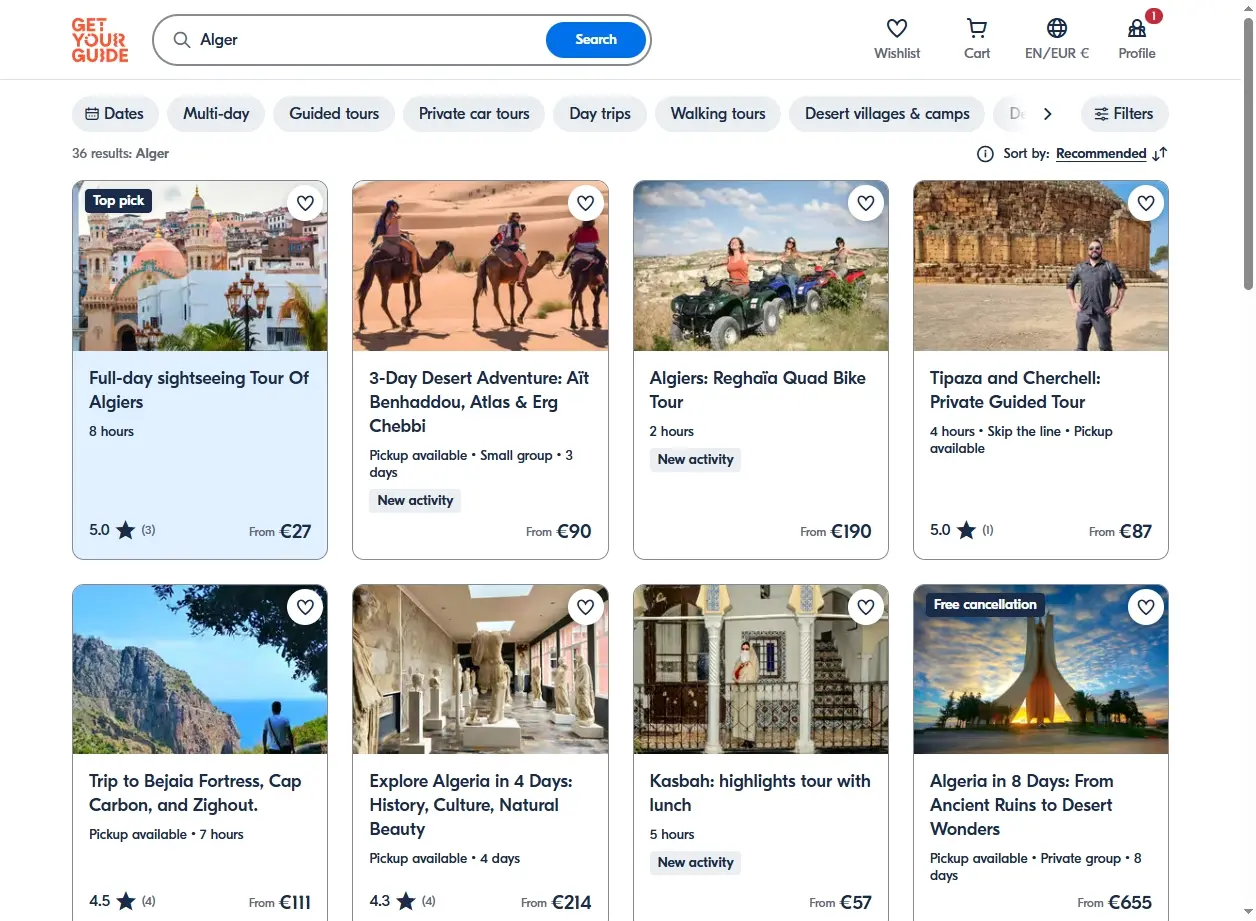Screen dimensions: 1256x921
Task: Click the From €190 price
Action: click(x=836, y=531)
